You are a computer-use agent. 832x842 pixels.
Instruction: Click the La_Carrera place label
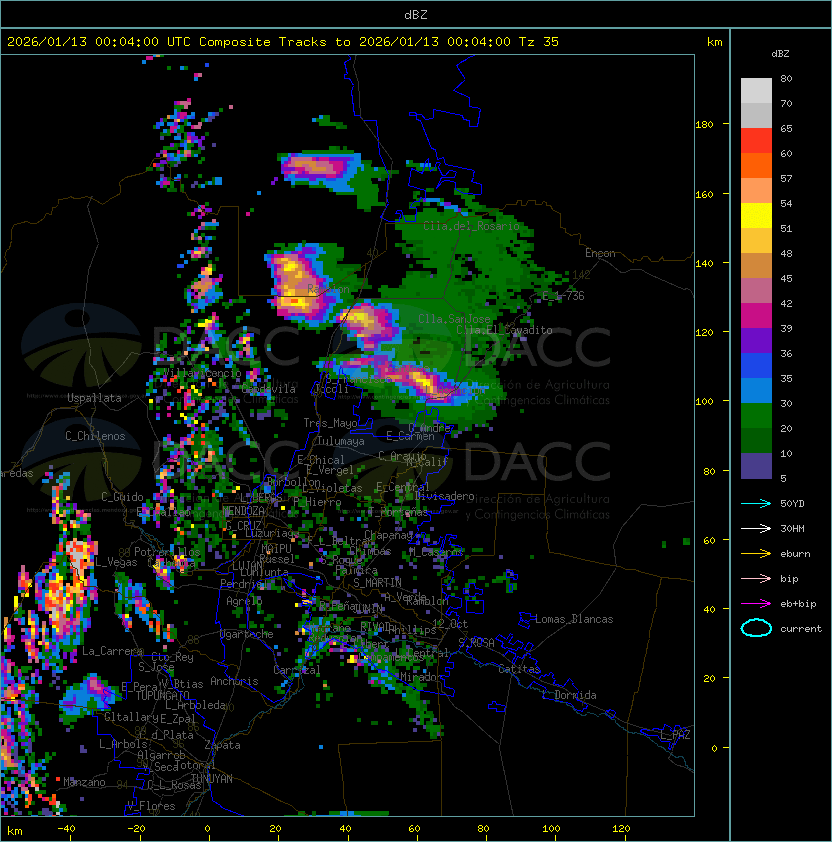pyautogui.click(x=112, y=651)
